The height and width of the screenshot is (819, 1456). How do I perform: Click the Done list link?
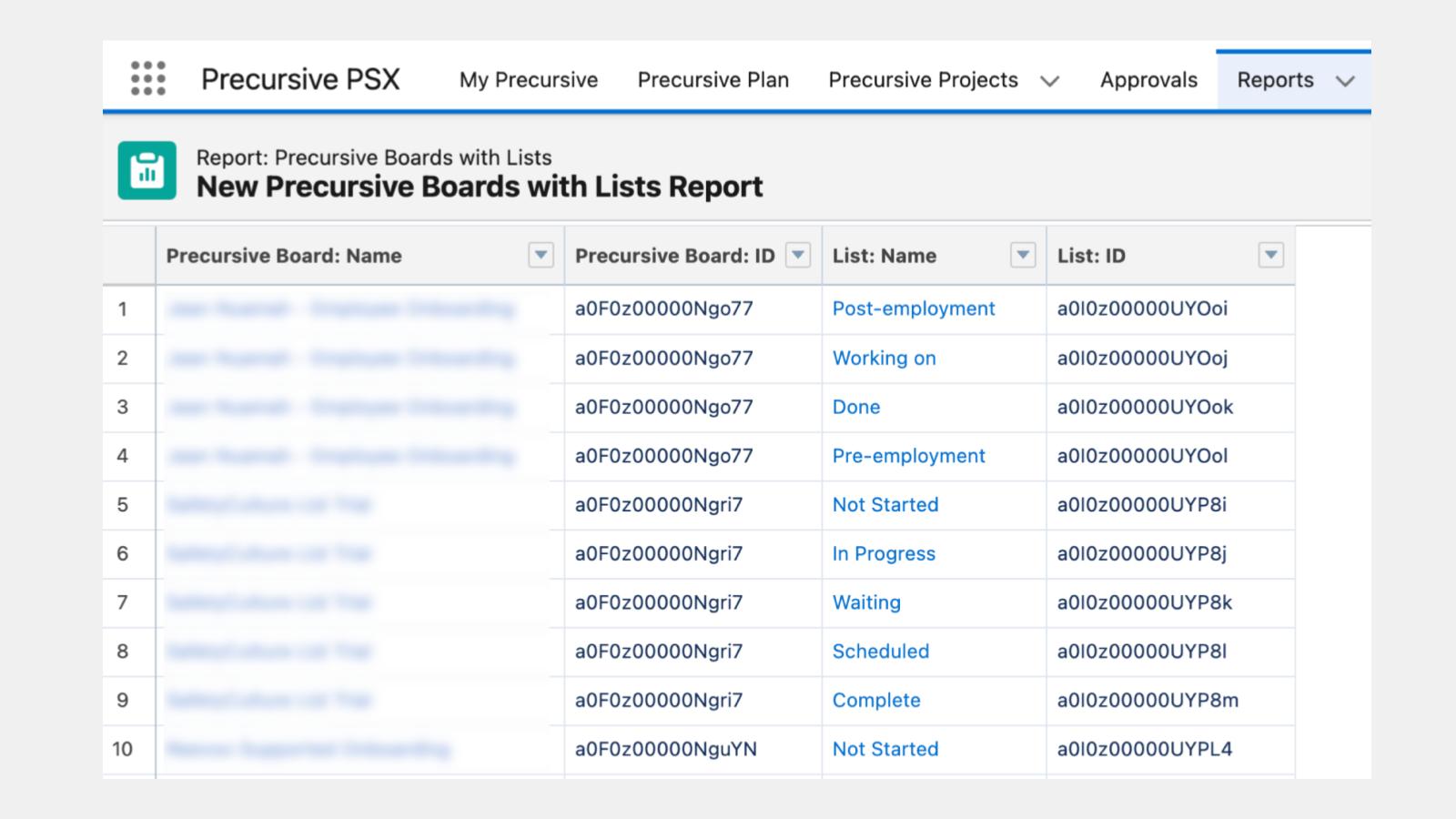point(856,407)
